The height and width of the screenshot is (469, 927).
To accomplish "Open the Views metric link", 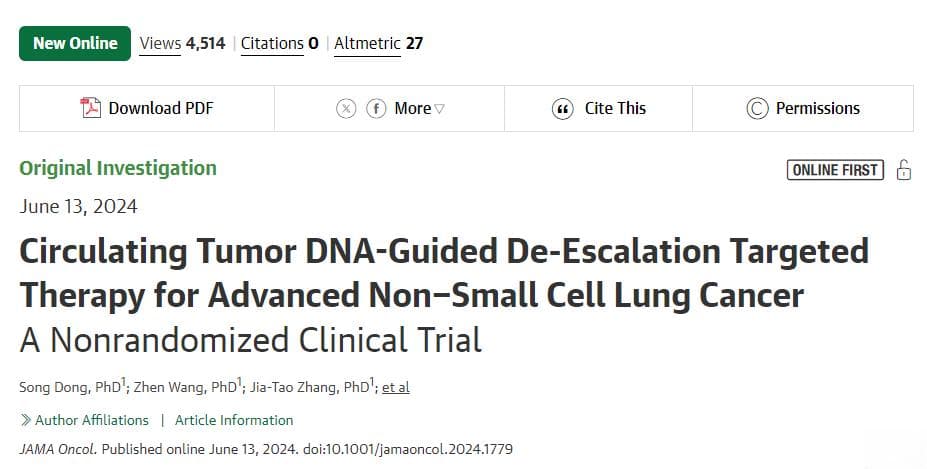I will tap(182, 44).
